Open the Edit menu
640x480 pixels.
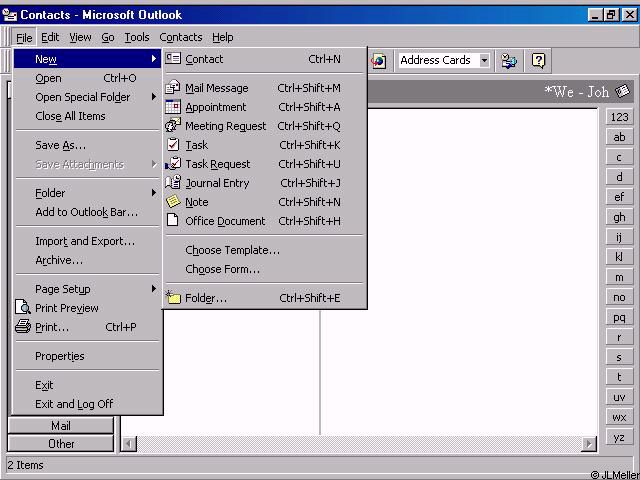pos(50,38)
